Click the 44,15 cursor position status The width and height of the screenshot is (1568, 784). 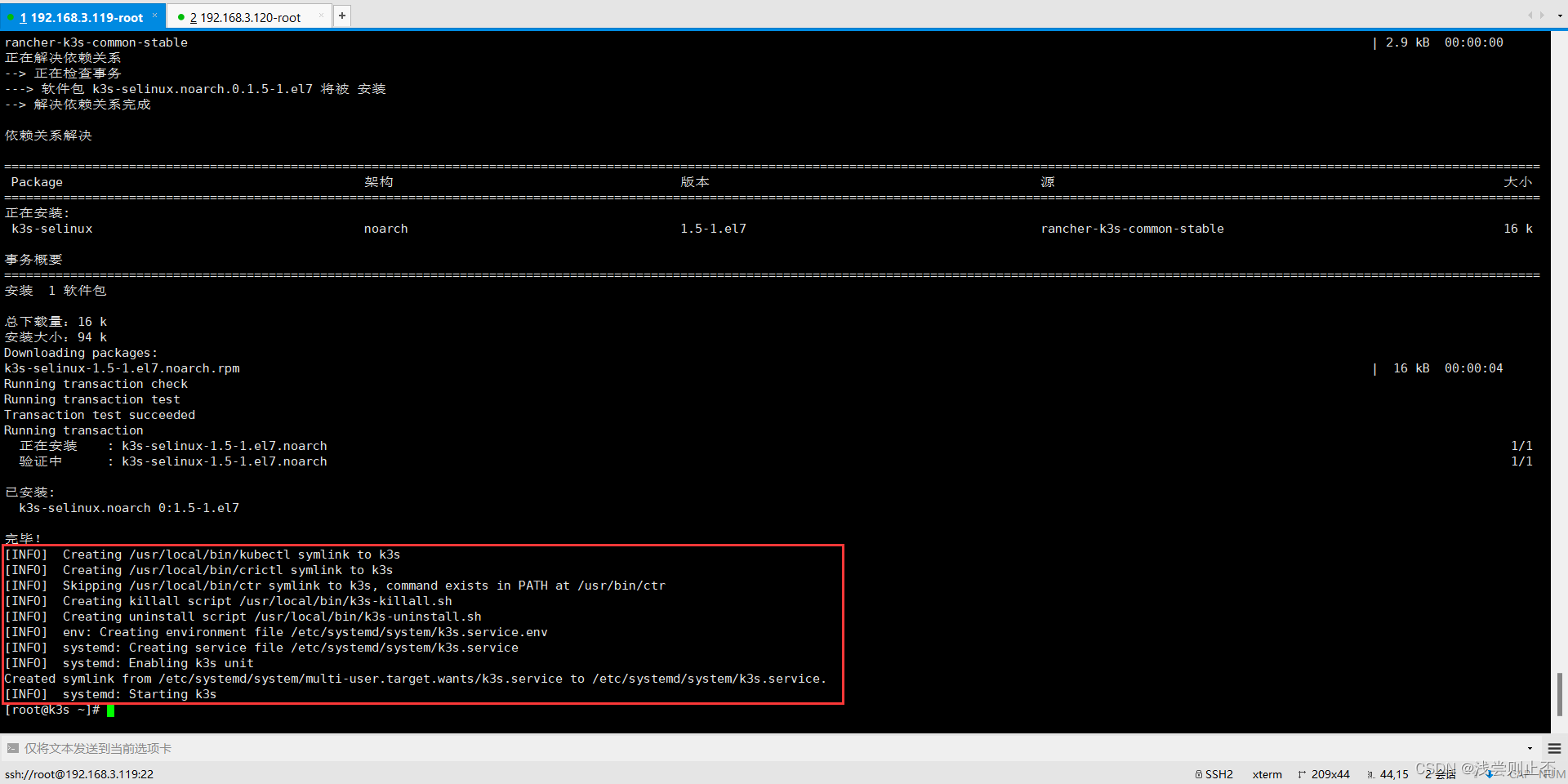point(1388,774)
